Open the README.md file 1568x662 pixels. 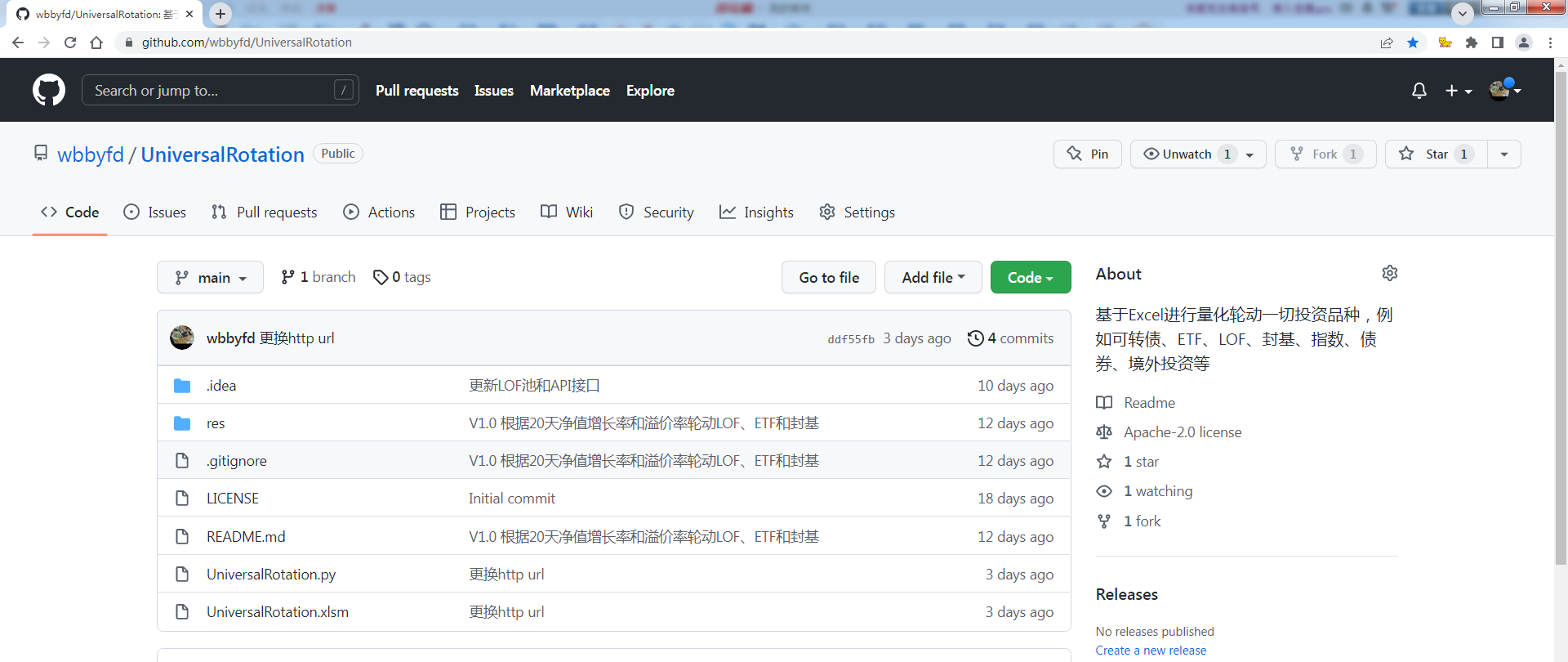(x=246, y=537)
